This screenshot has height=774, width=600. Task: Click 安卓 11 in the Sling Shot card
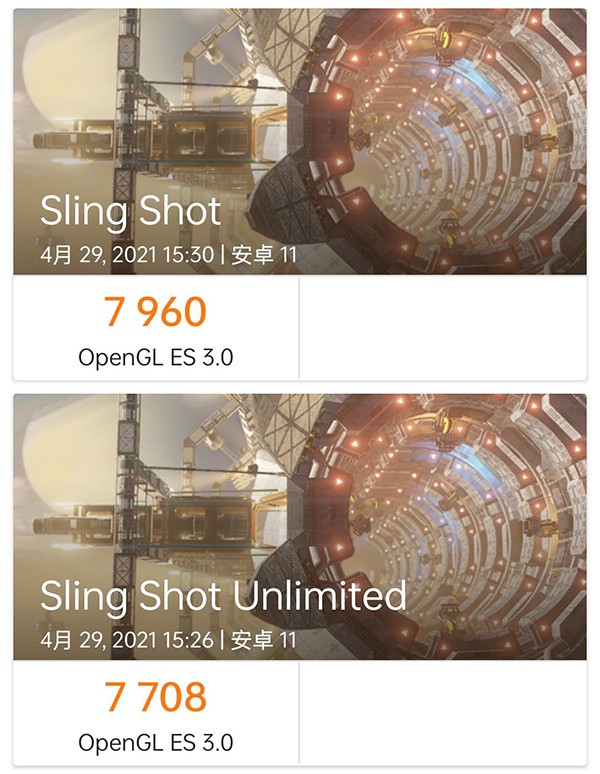264,254
